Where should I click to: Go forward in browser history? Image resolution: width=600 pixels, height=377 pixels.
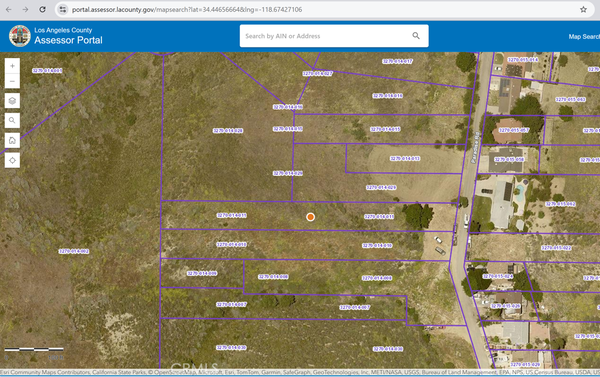click(x=25, y=10)
